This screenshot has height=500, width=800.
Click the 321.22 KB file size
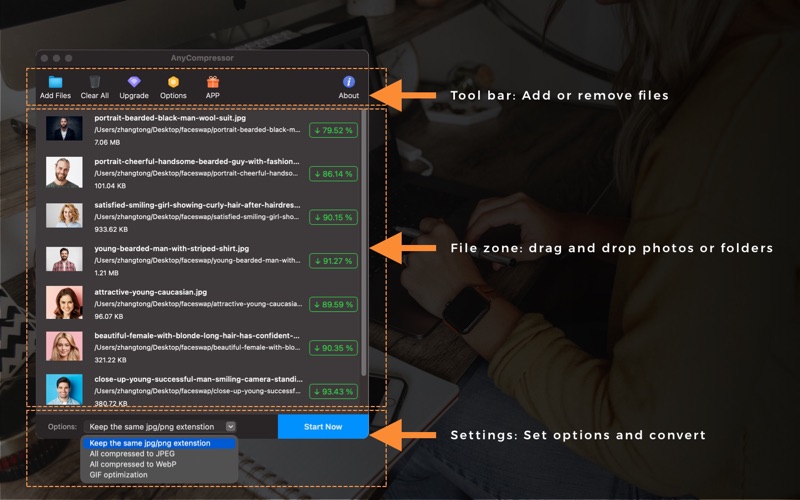pyautogui.click(x=110, y=360)
